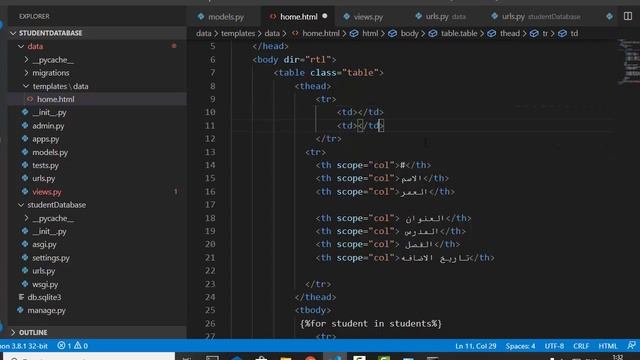
Task: Click the error count icon in status bar
Action: click(61, 346)
